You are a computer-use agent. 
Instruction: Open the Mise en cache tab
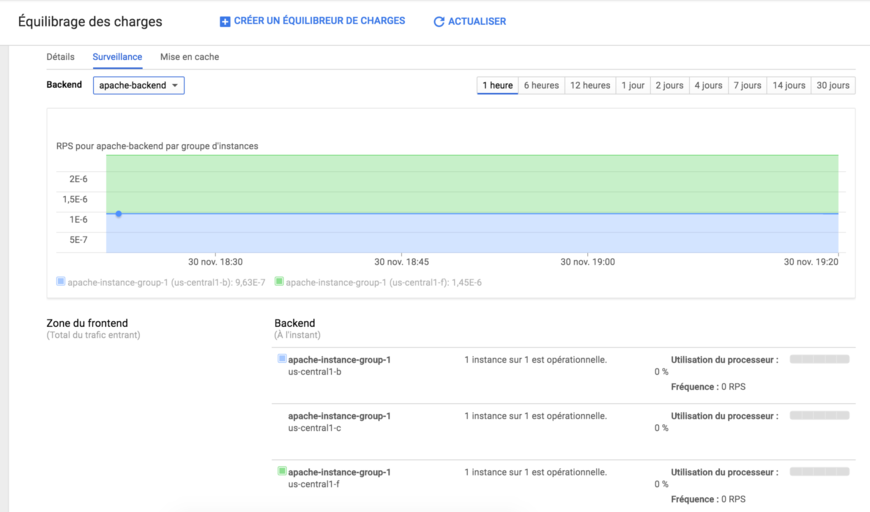pos(190,57)
